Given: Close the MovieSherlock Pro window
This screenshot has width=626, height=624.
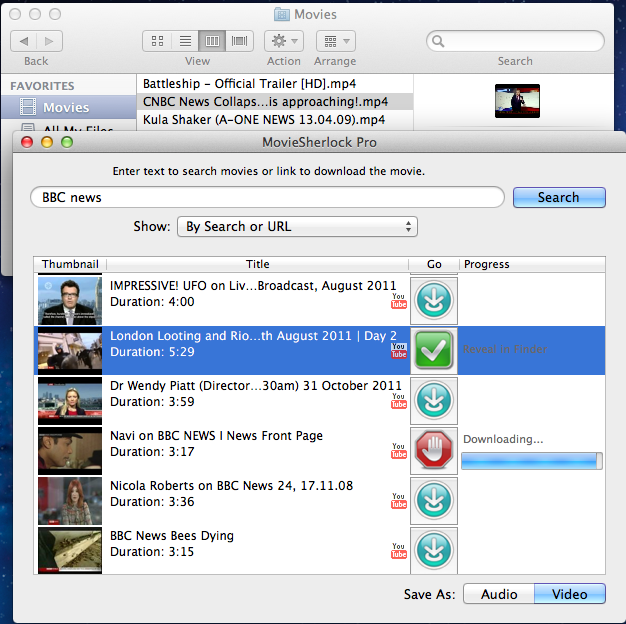Looking at the screenshot, I should pos(27,142).
